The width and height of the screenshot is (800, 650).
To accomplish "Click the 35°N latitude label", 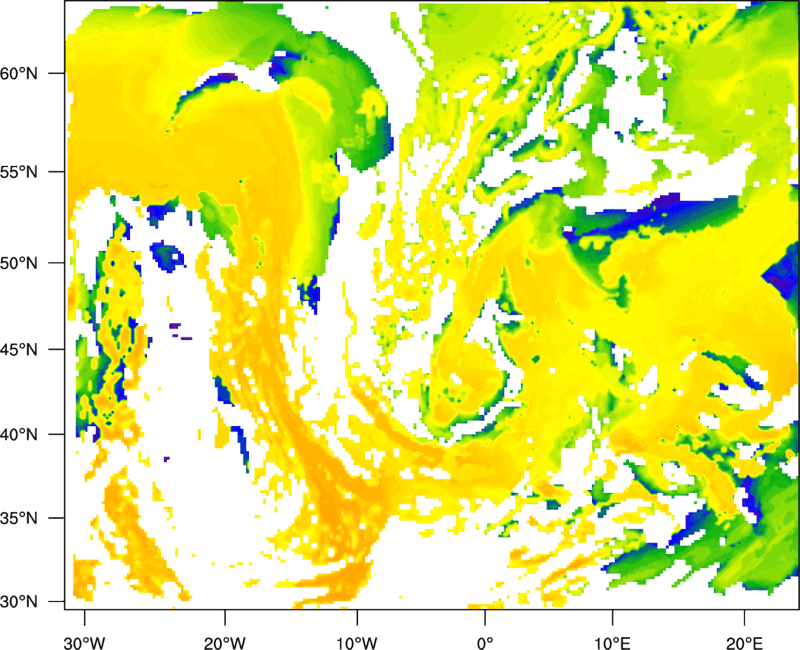I will (x=19, y=518).
